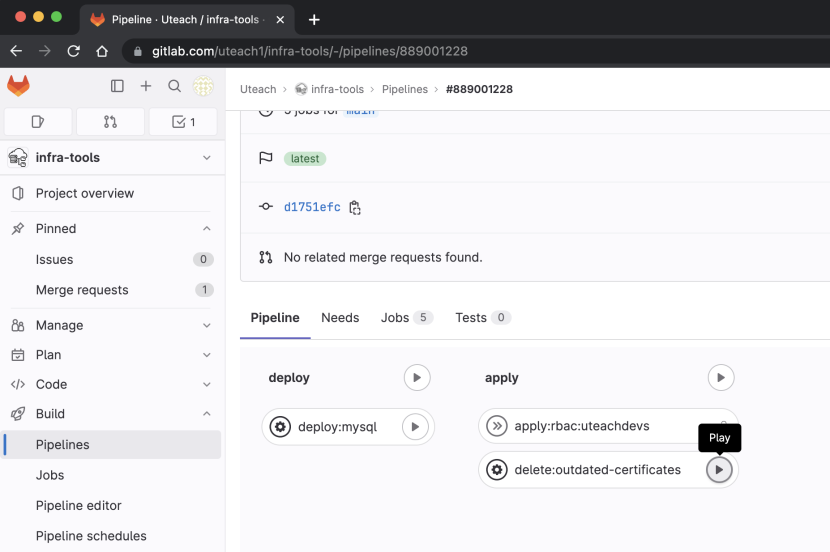
Task: Open commit link d1751efc
Action: coord(312,207)
